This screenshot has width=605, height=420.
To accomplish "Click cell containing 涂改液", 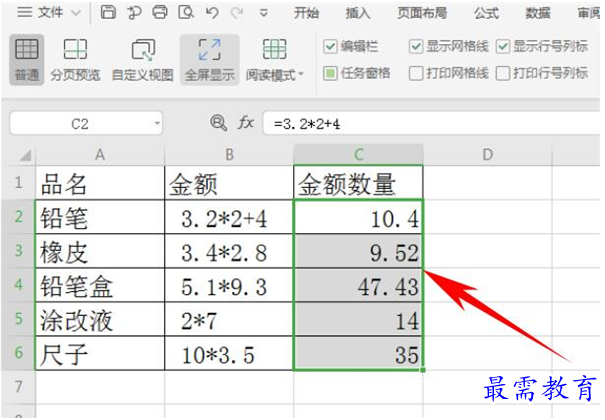I will [x=100, y=319].
